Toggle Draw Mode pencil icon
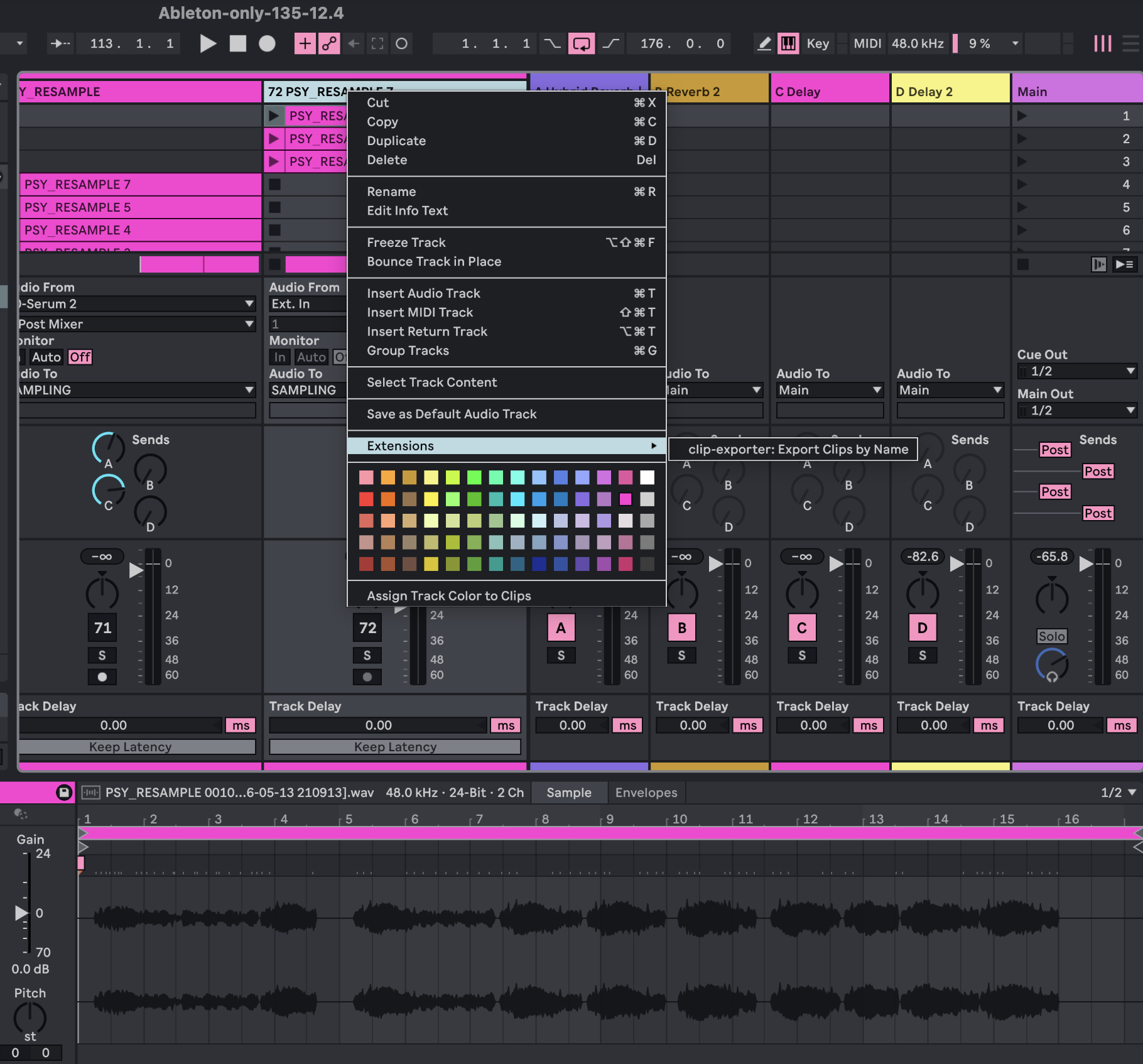 pyautogui.click(x=764, y=43)
